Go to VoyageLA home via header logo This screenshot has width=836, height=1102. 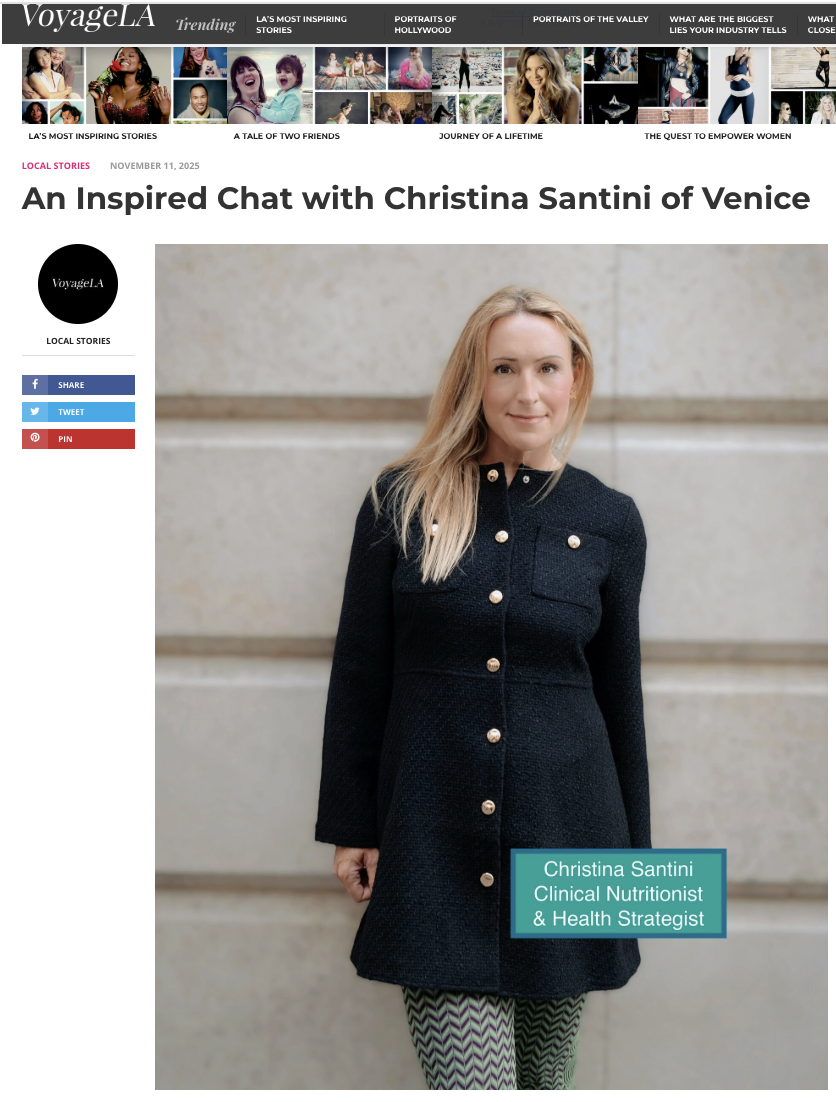(x=88, y=17)
